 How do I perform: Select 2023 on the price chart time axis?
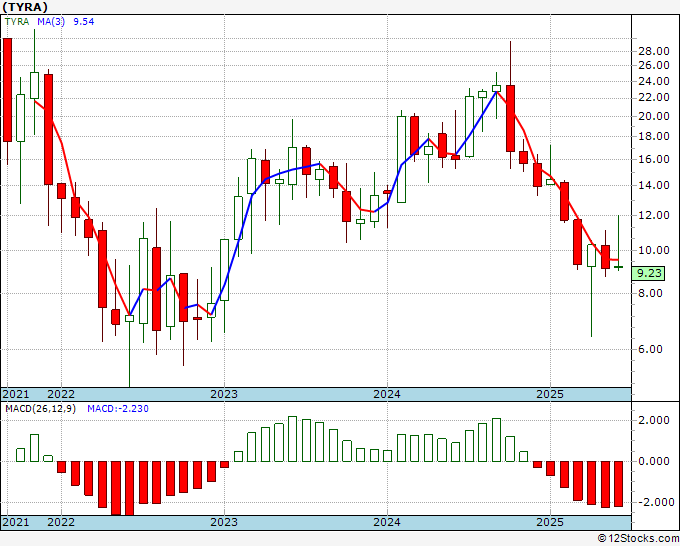click(224, 395)
